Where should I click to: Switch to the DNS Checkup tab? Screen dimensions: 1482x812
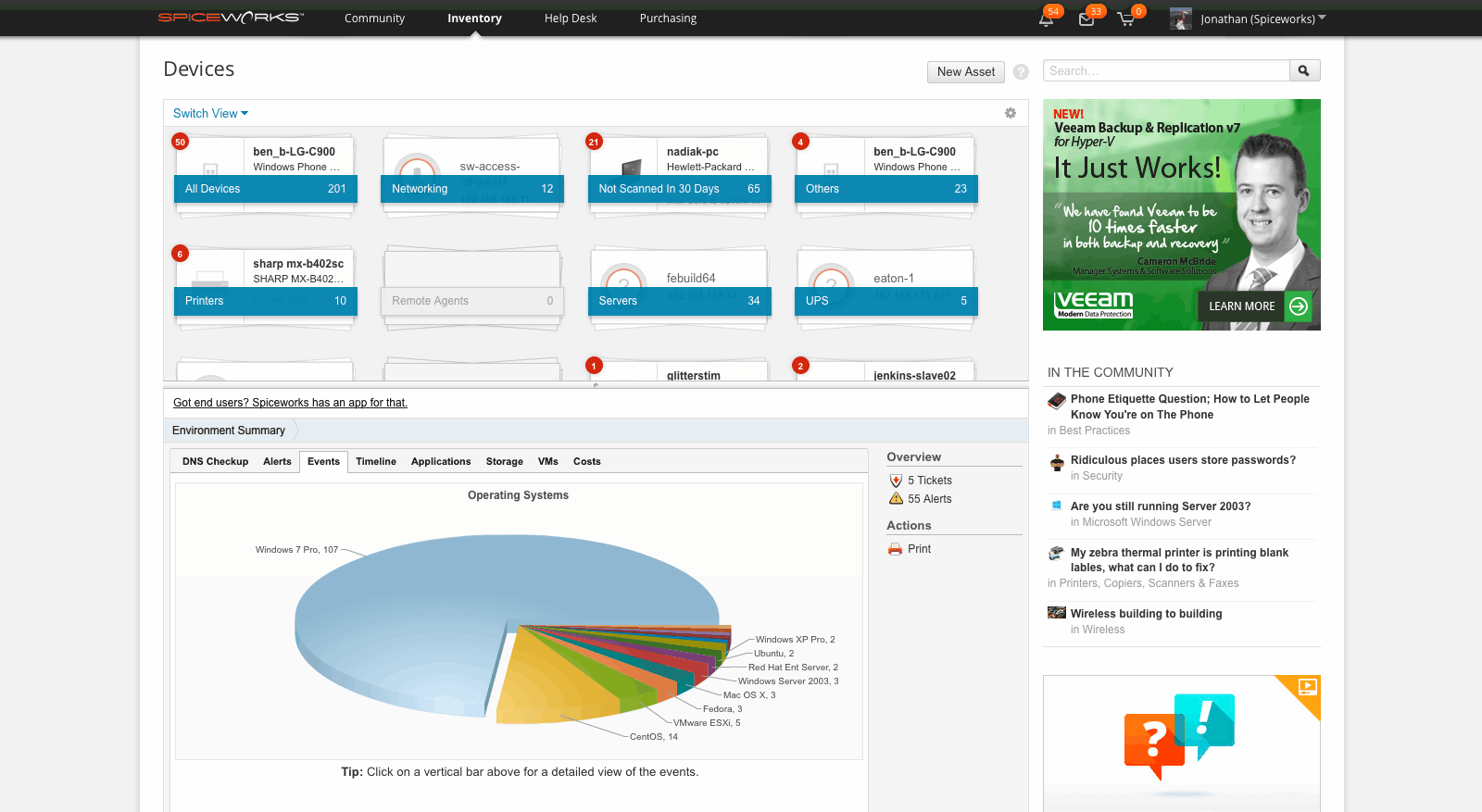pos(215,461)
